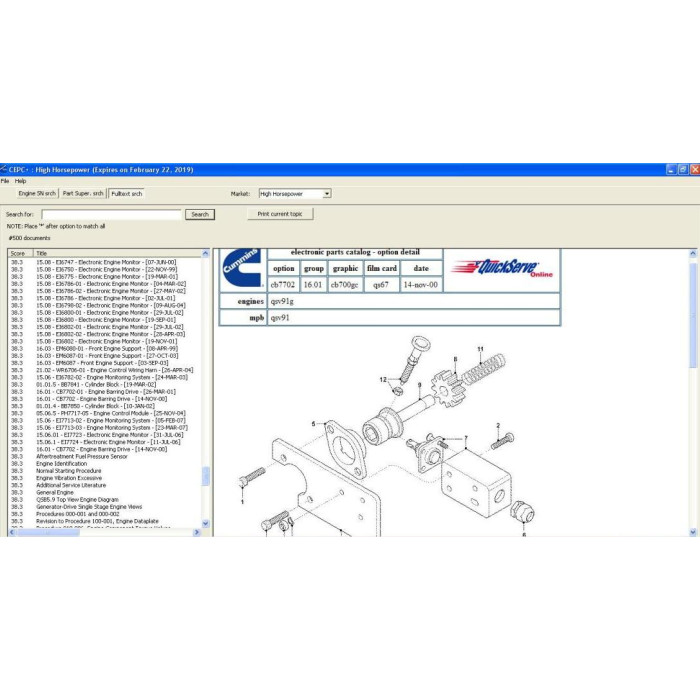Open the Market dropdown

[327, 194]
